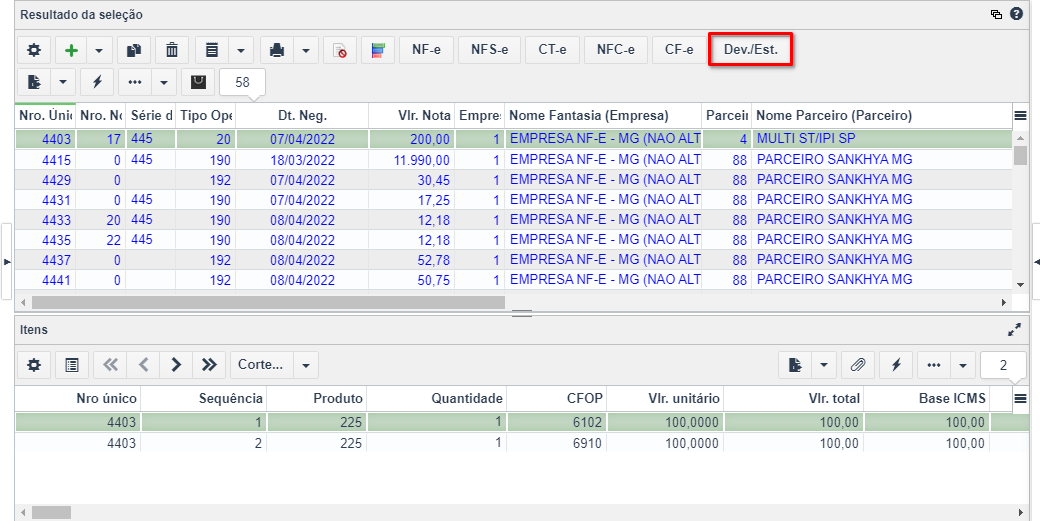The height and width of the screenshot is (521, 1040).
Task: Select row with Nro. Único 4403
Action: 514,139
